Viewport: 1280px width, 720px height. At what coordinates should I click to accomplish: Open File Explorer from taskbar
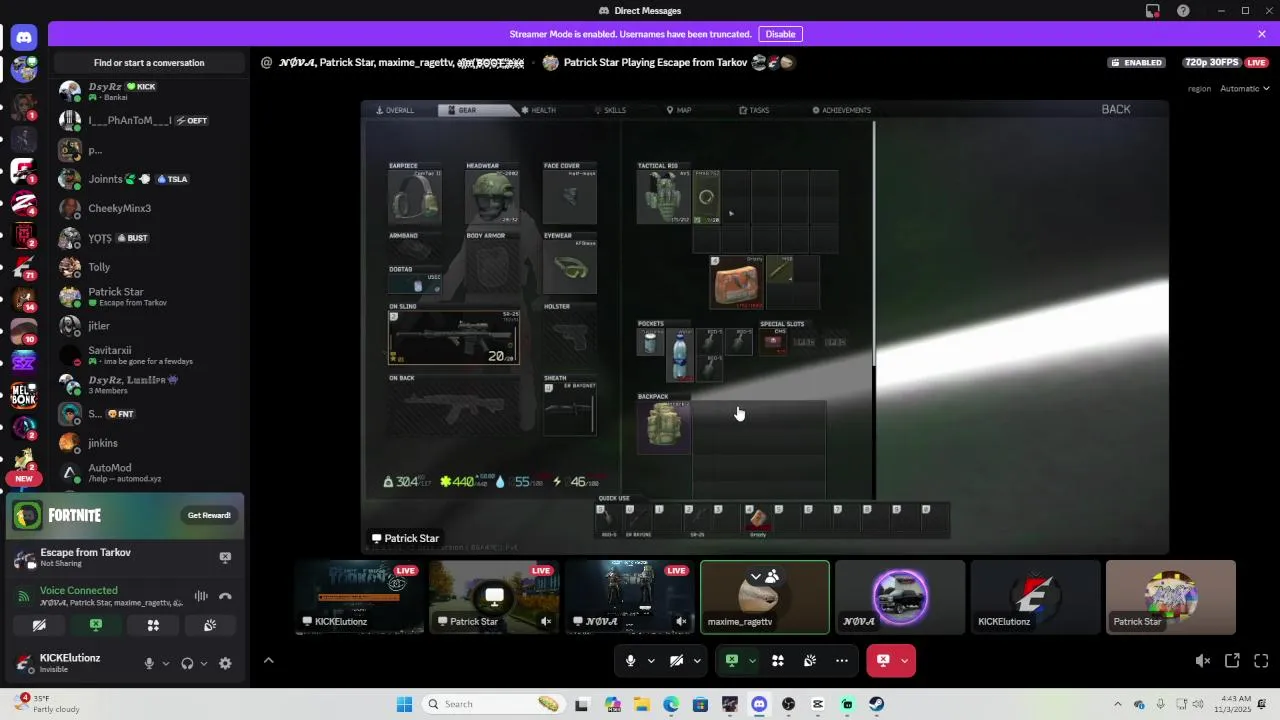pos(641,704)
